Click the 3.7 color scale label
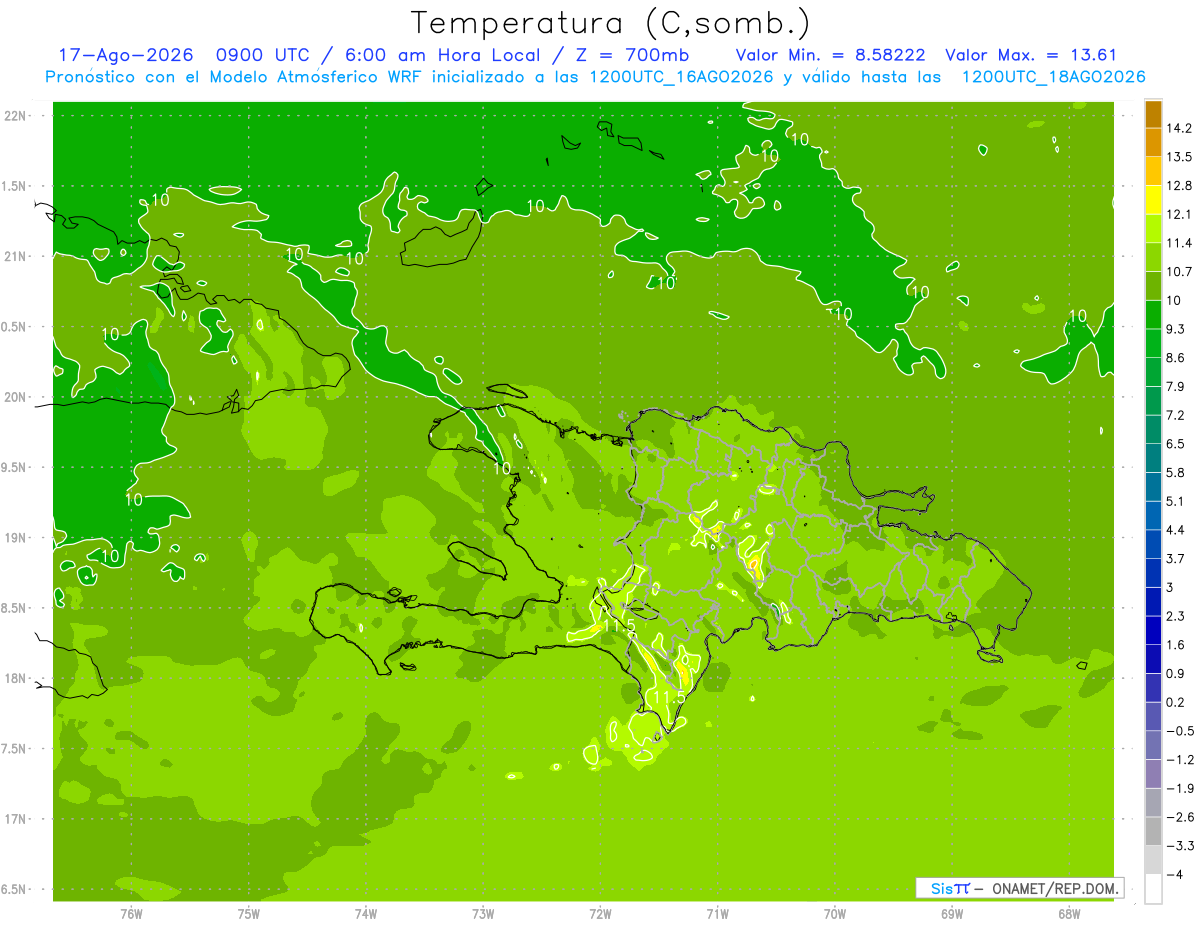Image resolution: width=1200 pixels, height=927 pixels. [1176, 558]
